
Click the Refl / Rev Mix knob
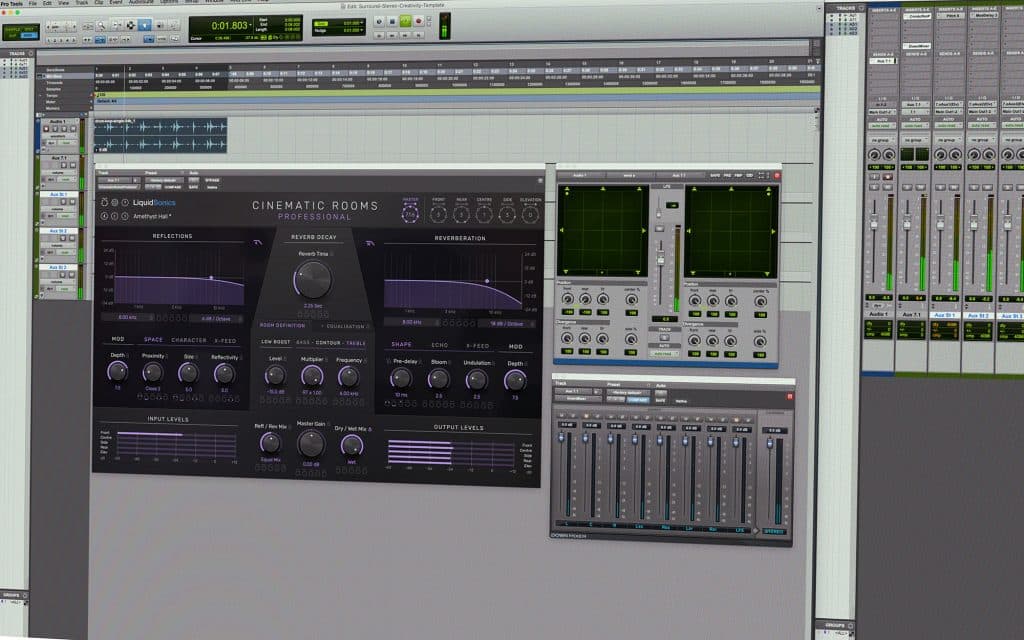pyautogui.click(x=270, y=443)
